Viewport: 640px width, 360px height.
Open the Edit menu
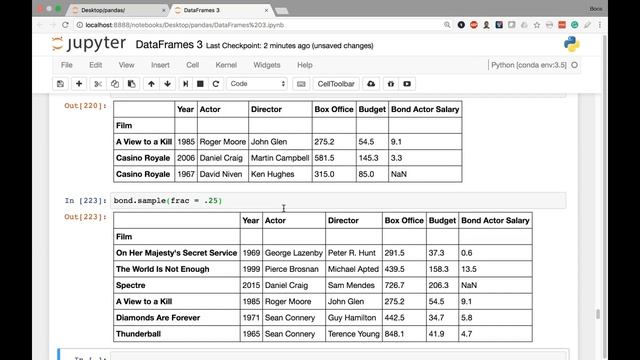click(96, 65)
